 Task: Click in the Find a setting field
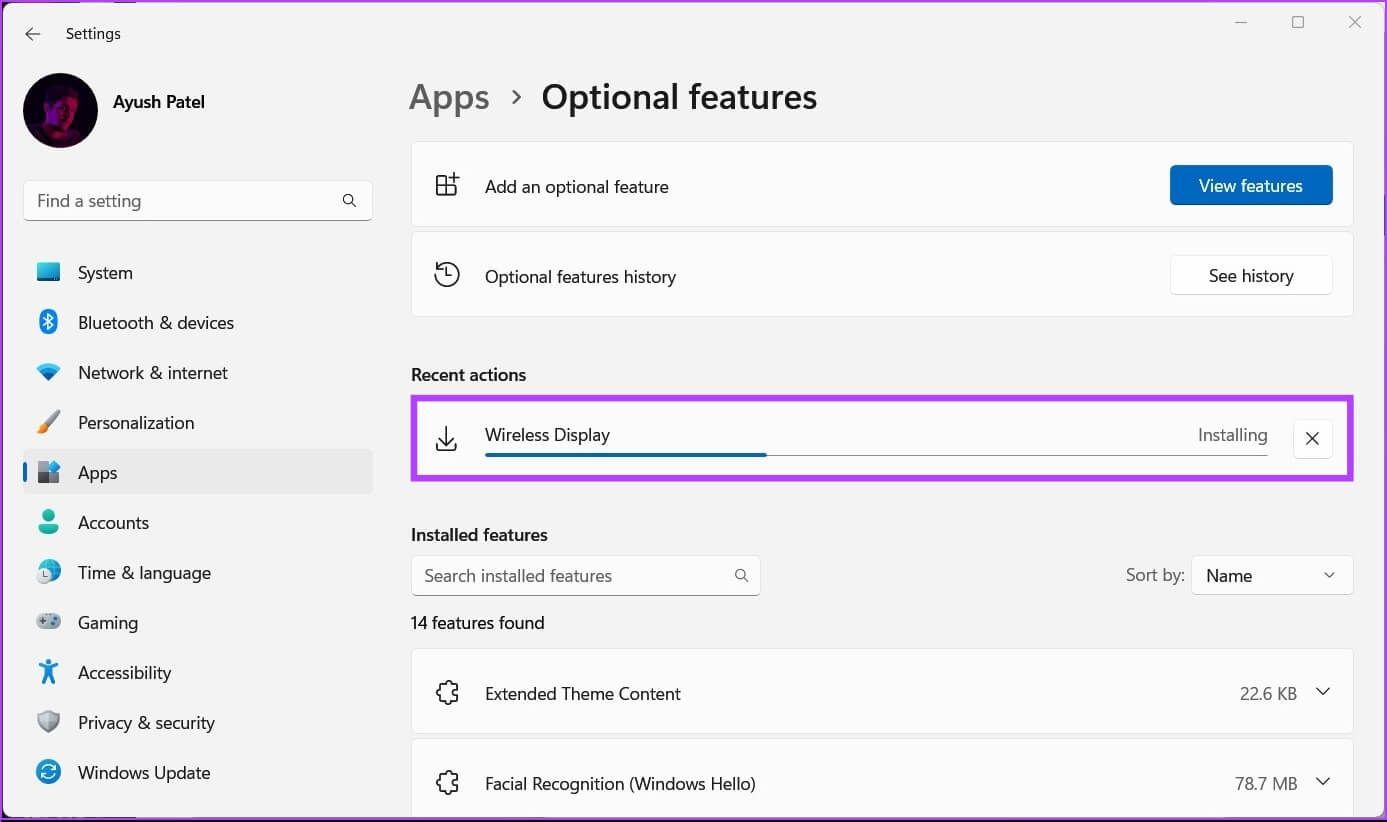(x=198, y=200)
